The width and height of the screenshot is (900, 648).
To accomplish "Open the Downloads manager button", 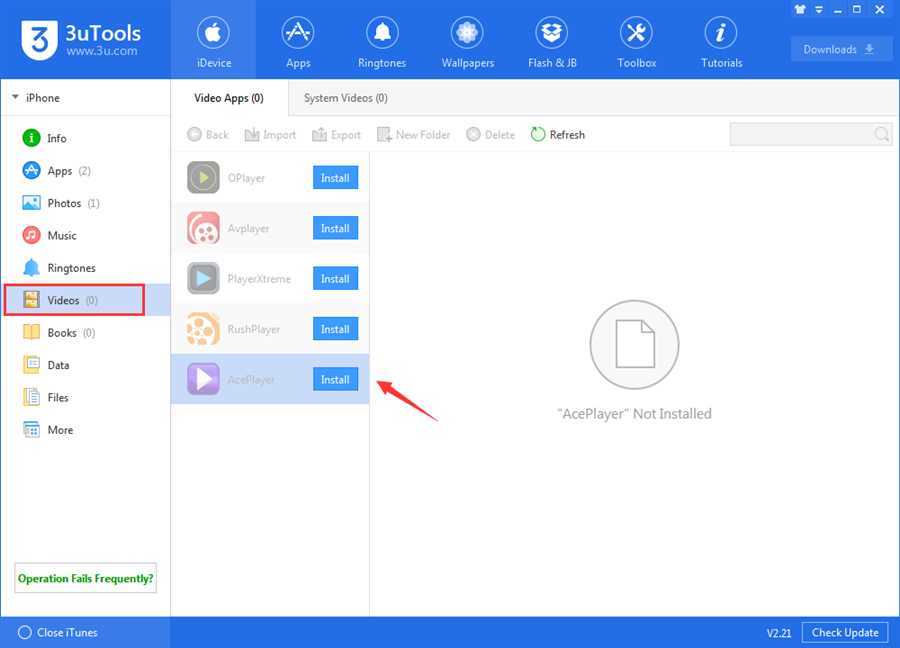I will pos(839,49).
